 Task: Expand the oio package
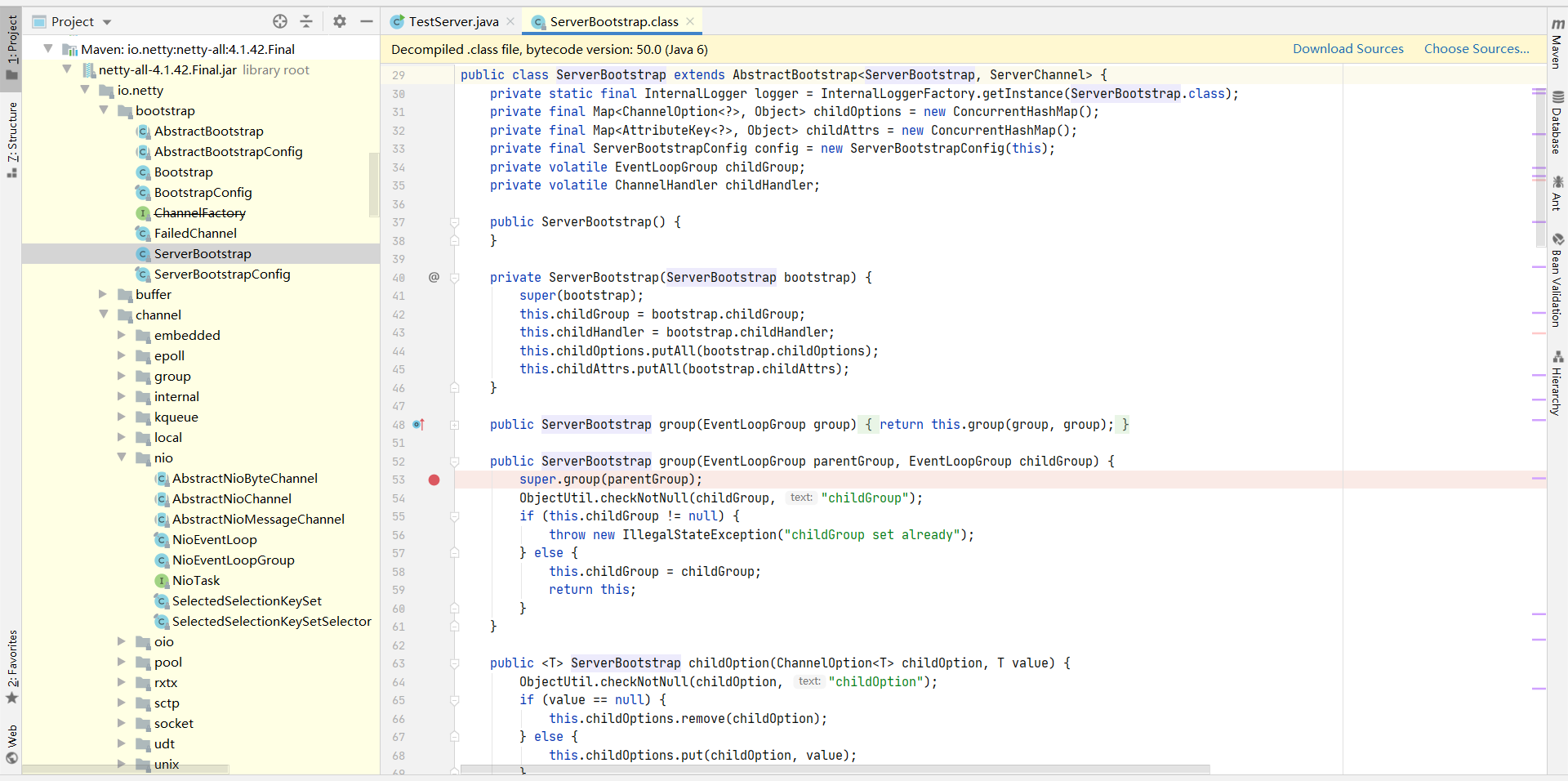(122, 641)
